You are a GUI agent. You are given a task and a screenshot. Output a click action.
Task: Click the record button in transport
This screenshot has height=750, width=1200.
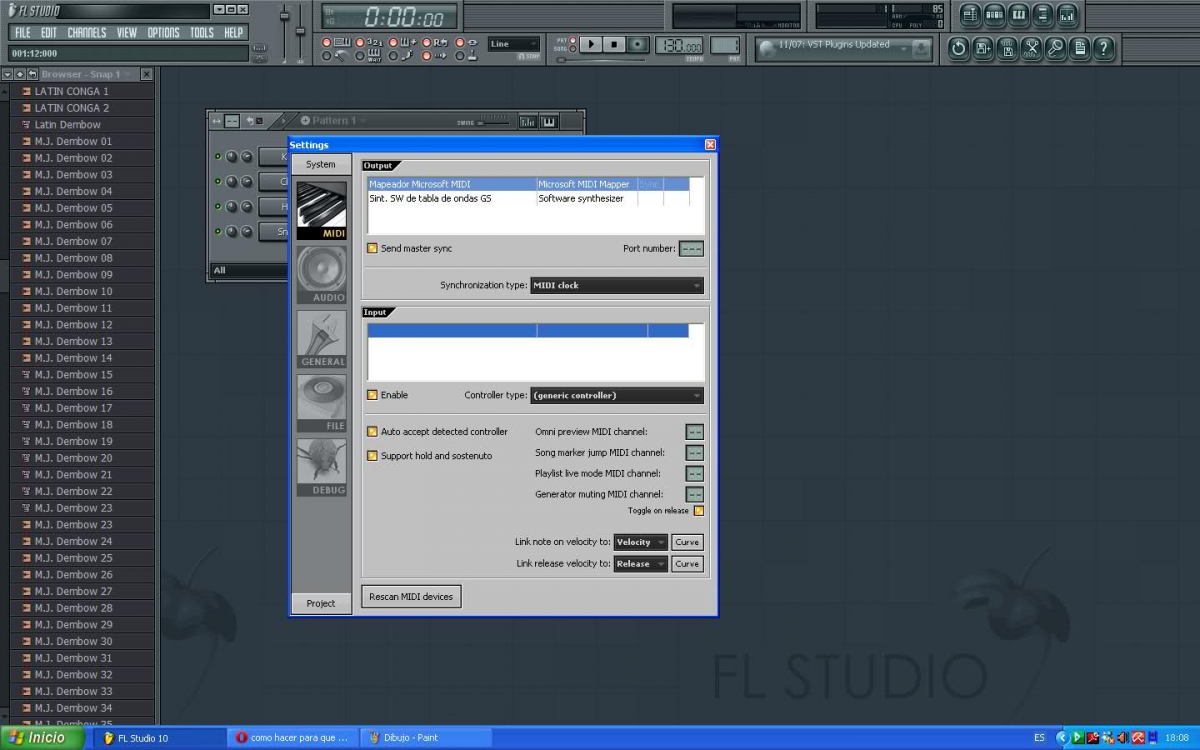click(x=637, y=44)
